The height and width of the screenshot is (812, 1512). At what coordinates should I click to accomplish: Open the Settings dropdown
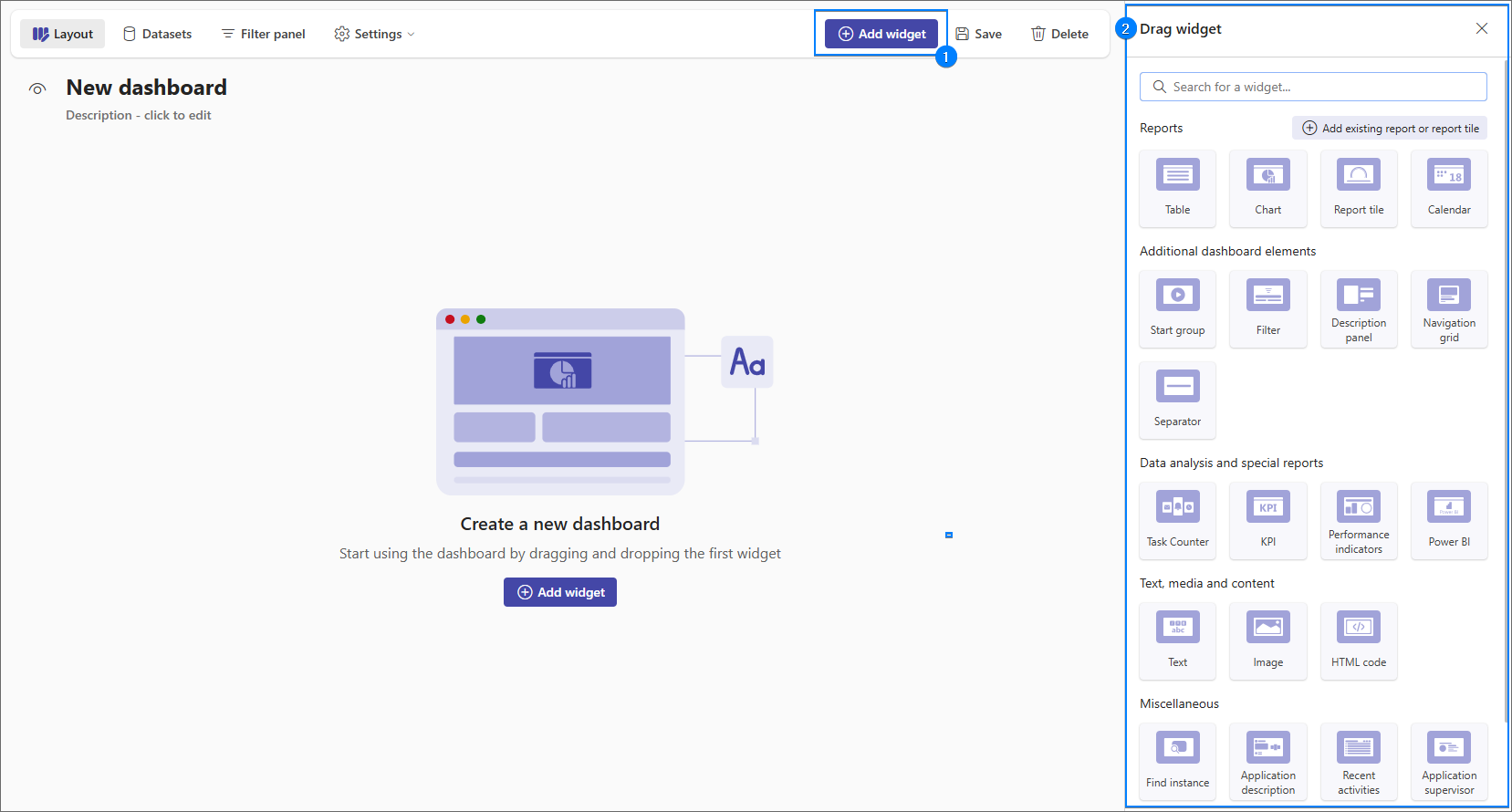click(x=374, y=34)
